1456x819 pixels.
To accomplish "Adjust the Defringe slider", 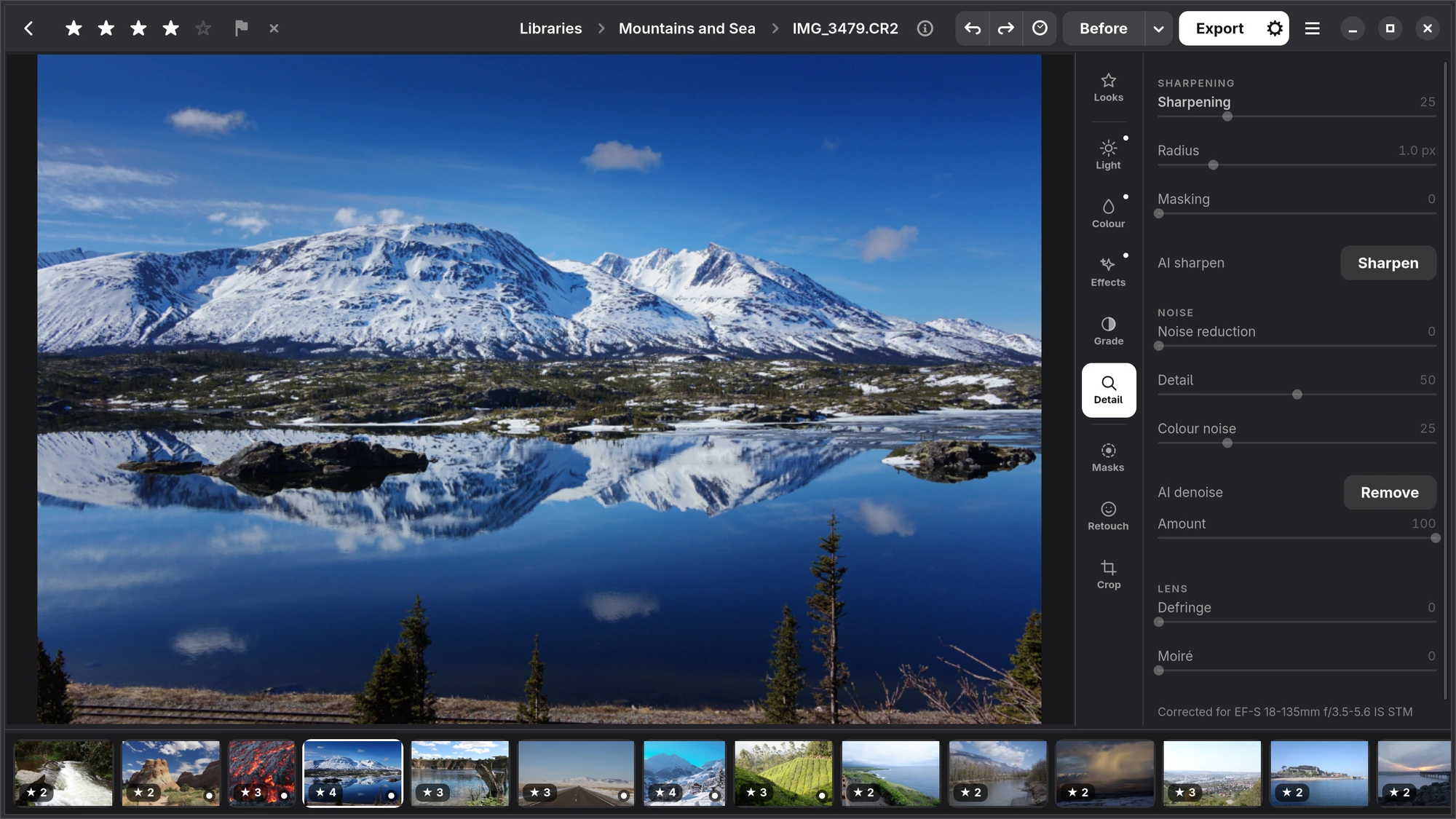I will click(x=1296, y=622).
